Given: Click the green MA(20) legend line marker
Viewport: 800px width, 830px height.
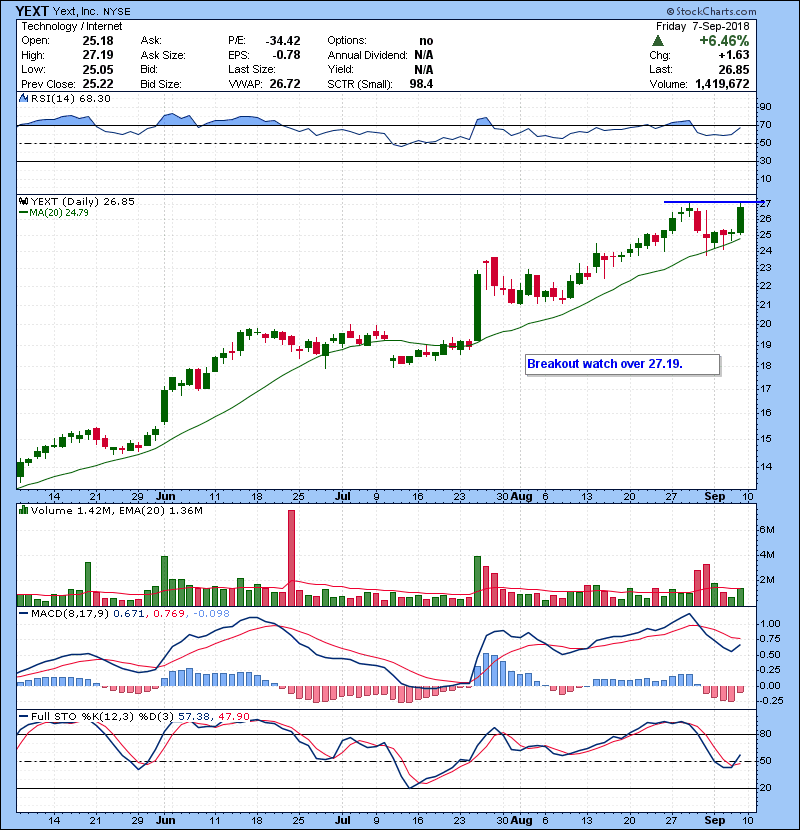Looking at the screenshot, I should [x=23, y=213].
